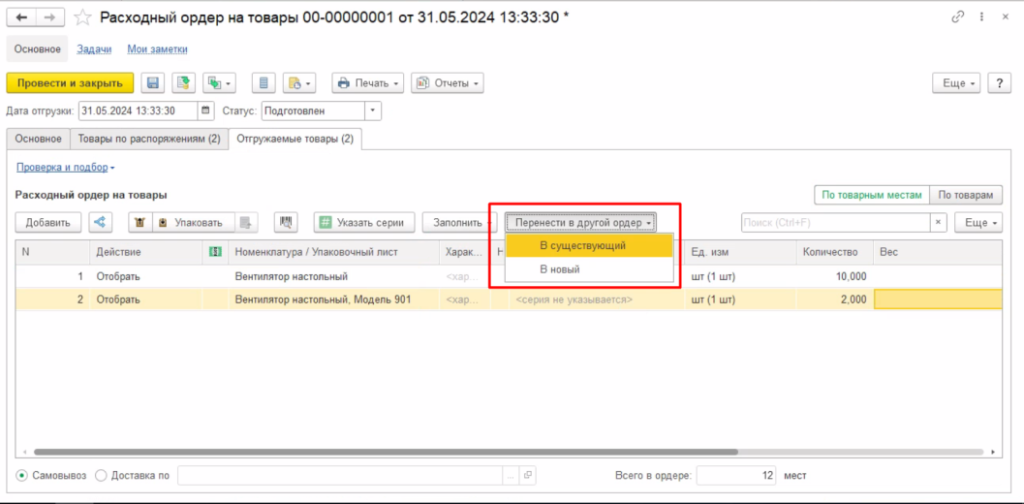This screenshot has height=504, width=1024.
Task: Click the save document floppy disk icon
Action: pyautogui.click(x=153, y=83)
